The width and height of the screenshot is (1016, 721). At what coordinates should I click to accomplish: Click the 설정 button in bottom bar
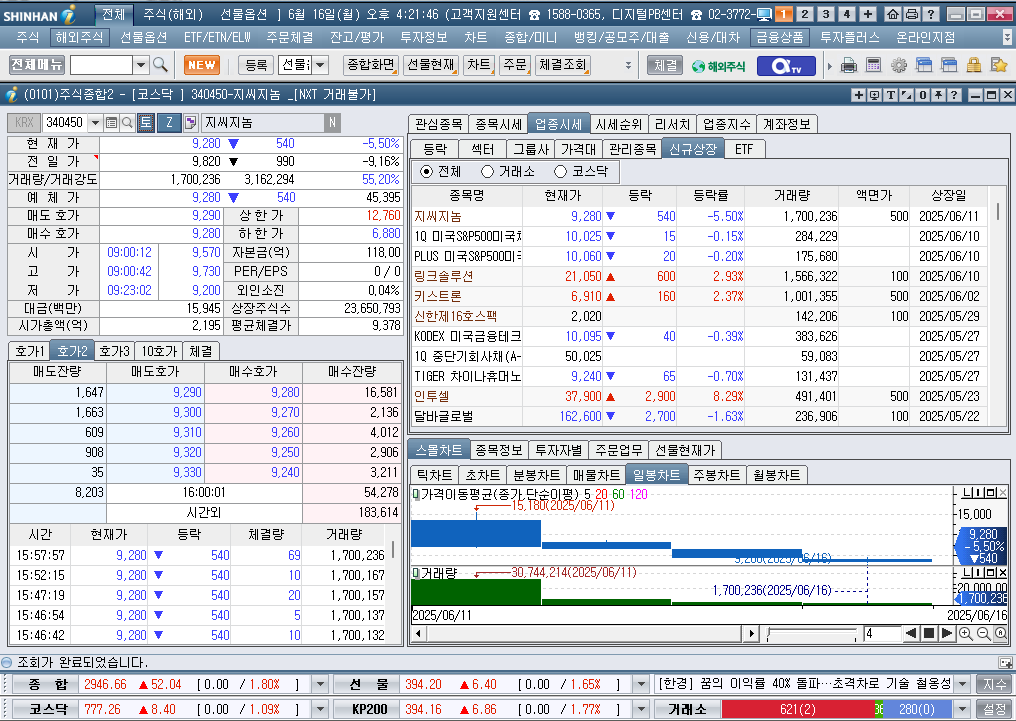pos(995,709)
